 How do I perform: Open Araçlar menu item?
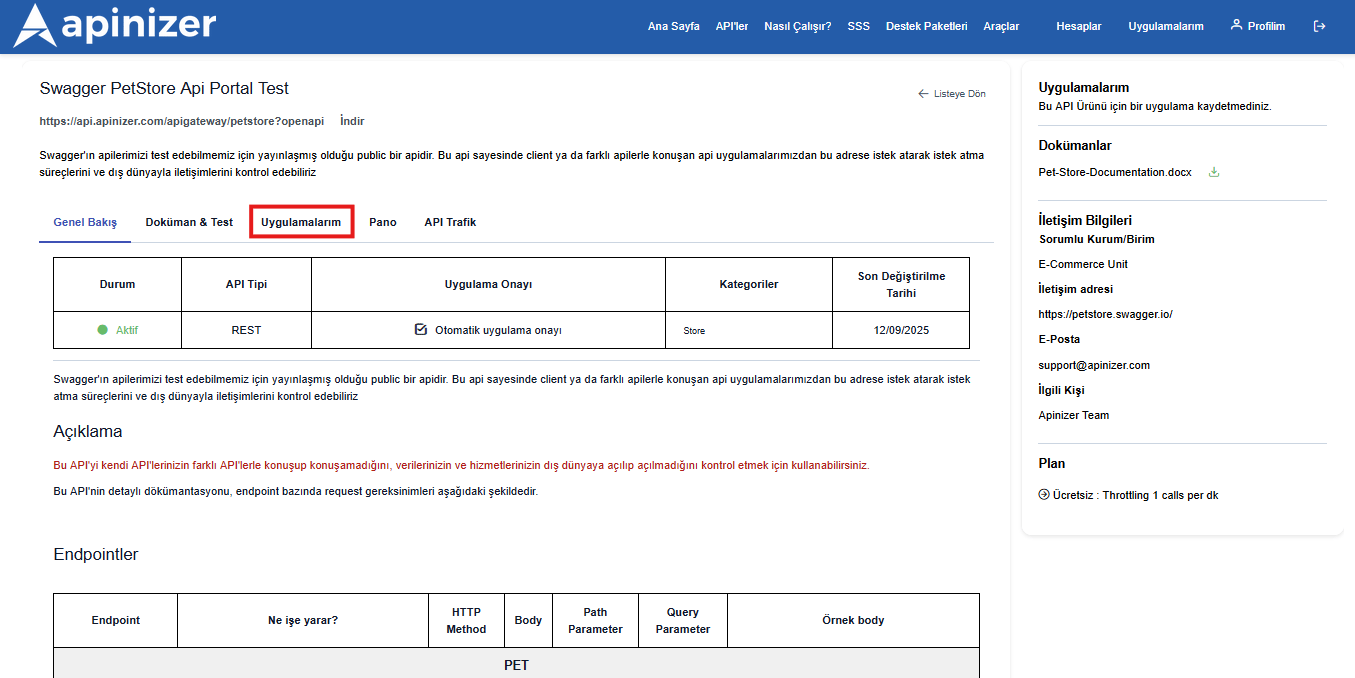(1001, 27)
